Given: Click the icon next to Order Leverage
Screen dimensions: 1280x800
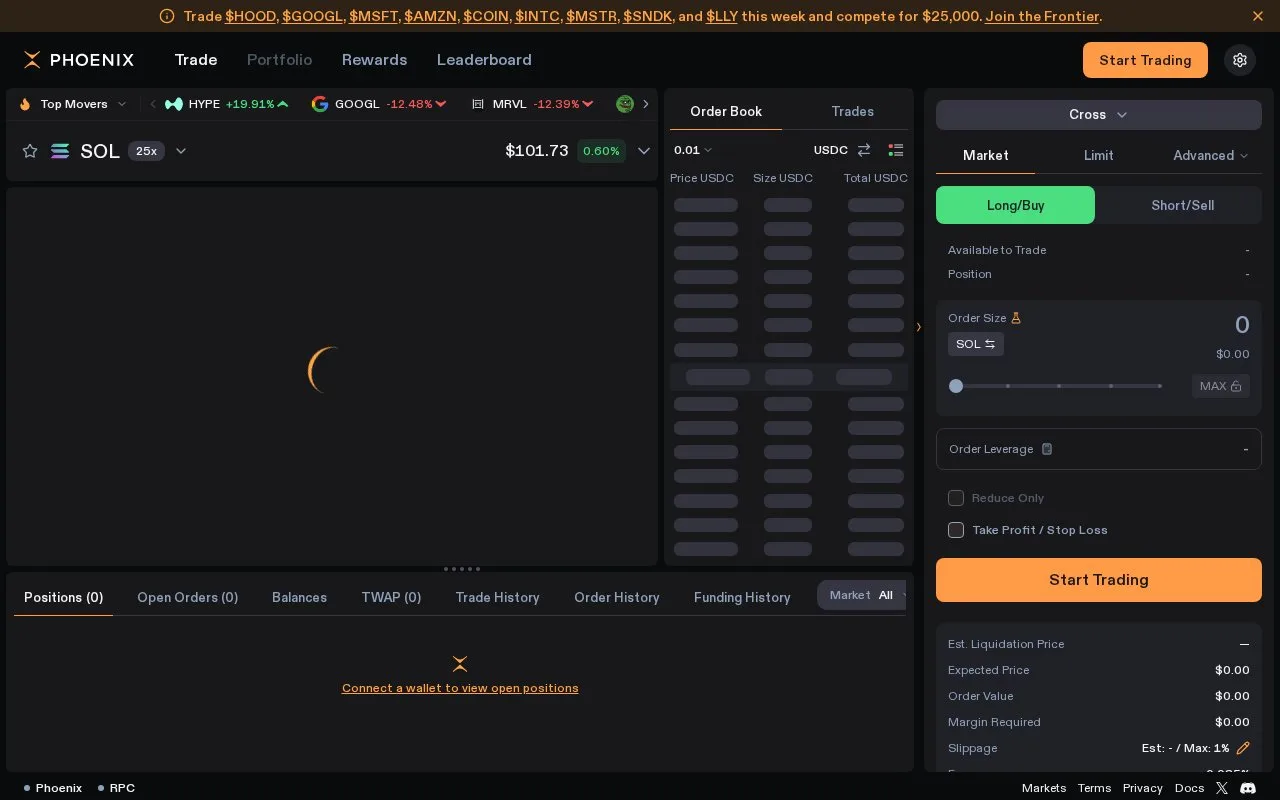Looking at the screenshot, I should click(x=1047, y=449).
